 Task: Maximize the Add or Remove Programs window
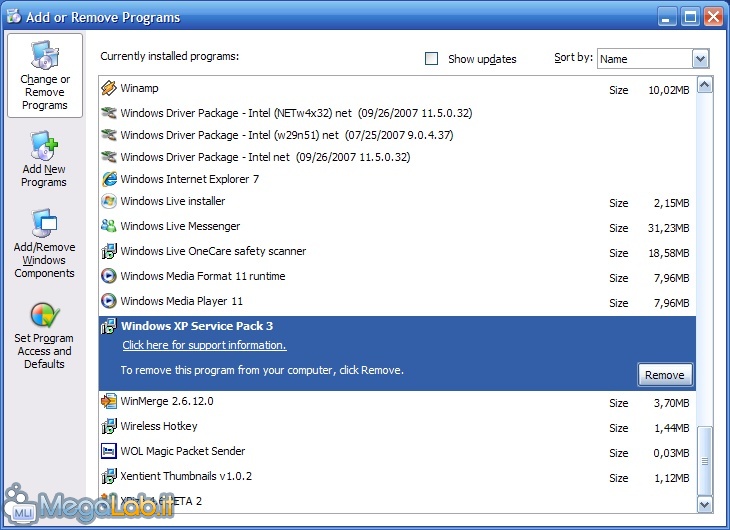(690, 17)
